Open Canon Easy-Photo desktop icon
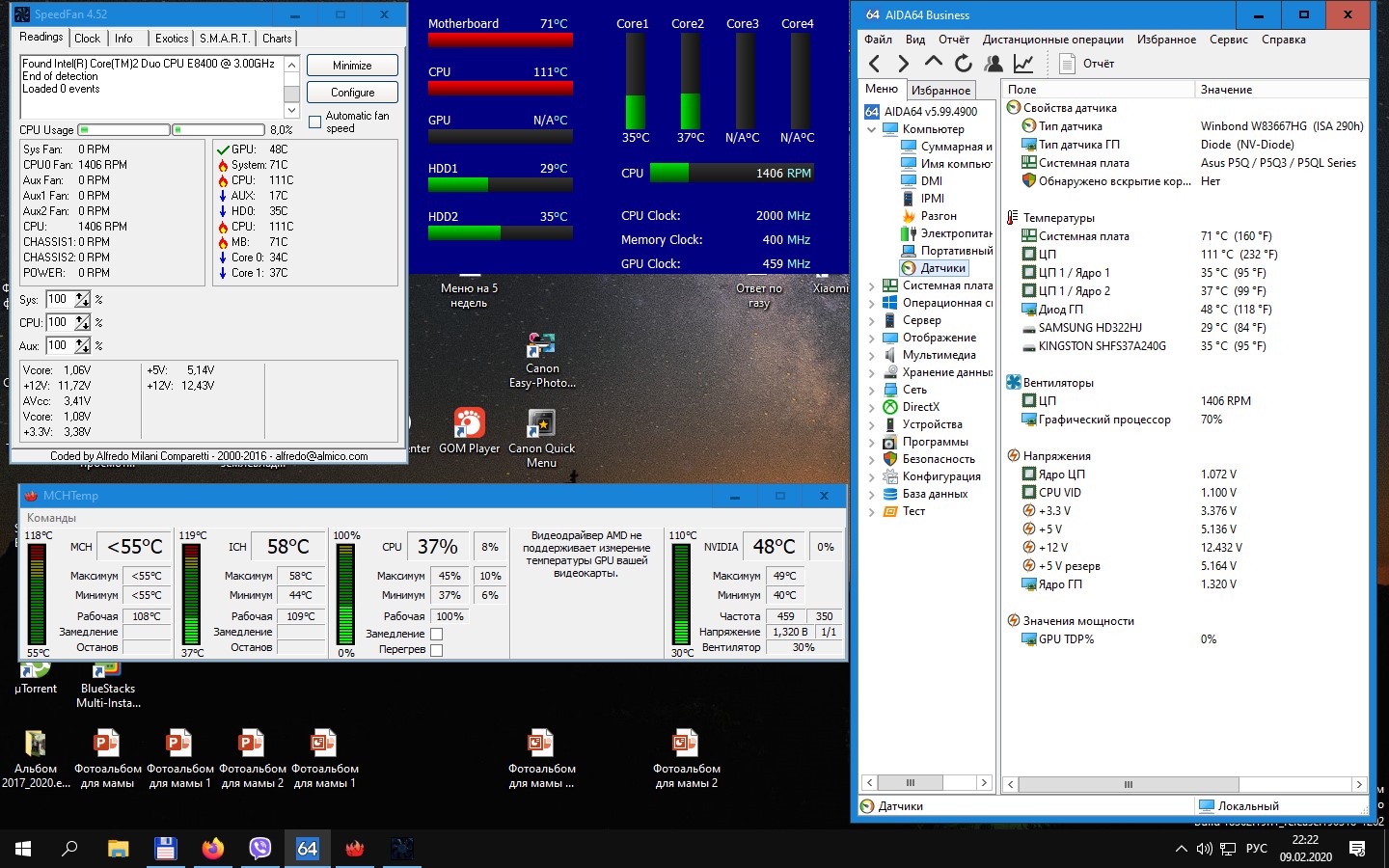1389x868 pixels. [542, 360]
